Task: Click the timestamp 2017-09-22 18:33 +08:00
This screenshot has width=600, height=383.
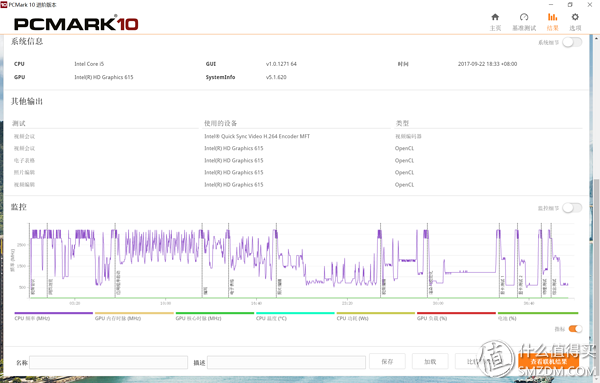Action: coord(488,64)
